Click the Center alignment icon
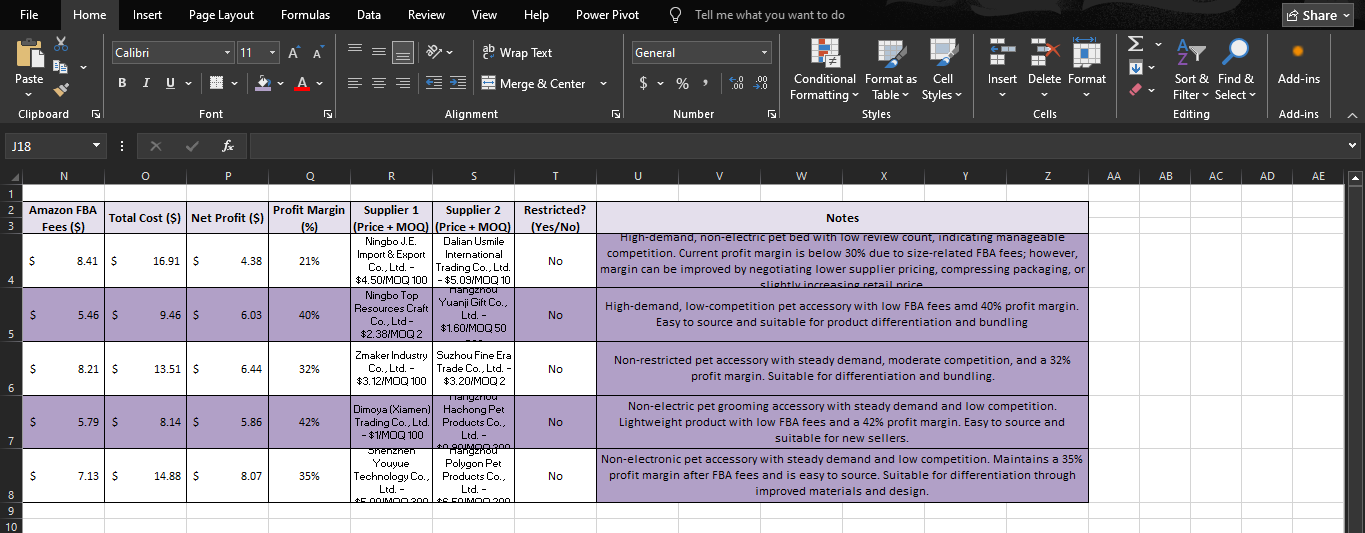Screen dimensions: 1365x533 379,84
